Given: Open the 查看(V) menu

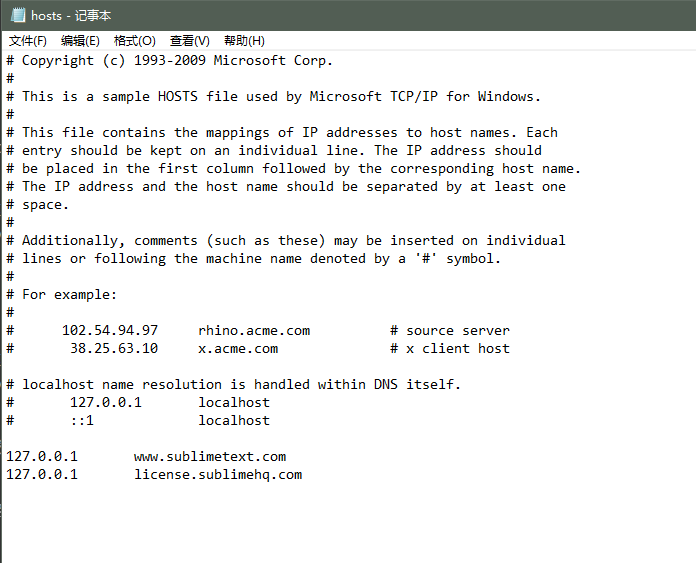Looking at the screenshot, I should [190, 41].
